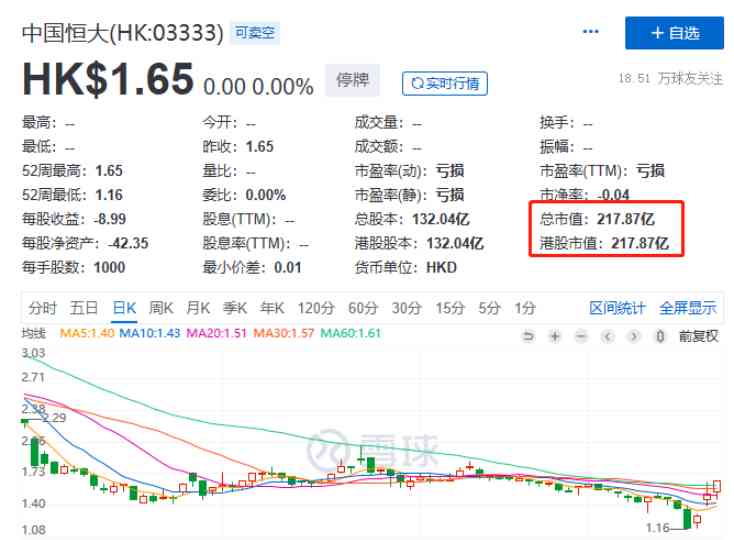
Task: Switch to the 分时 chart tab
Action: coord(42,308)
